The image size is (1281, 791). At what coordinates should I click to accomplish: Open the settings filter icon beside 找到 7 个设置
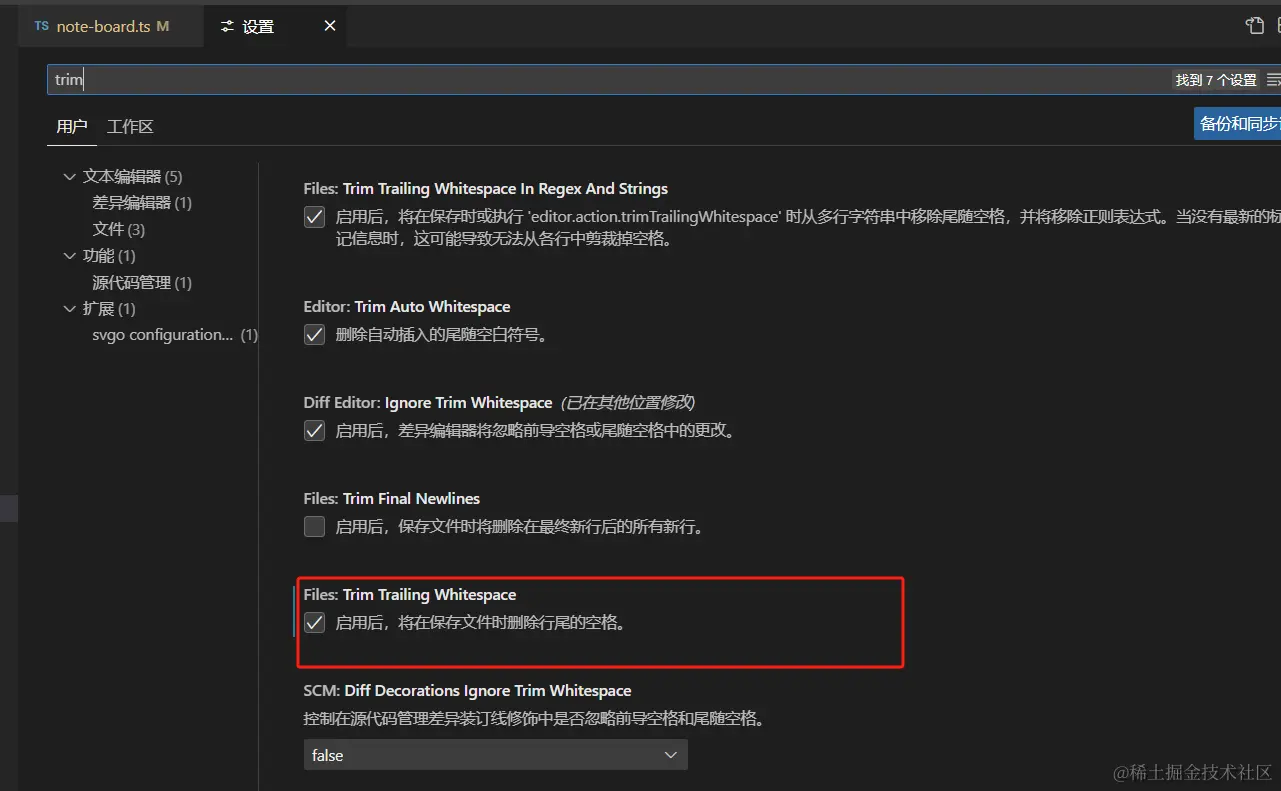(x=1273, y=80)
